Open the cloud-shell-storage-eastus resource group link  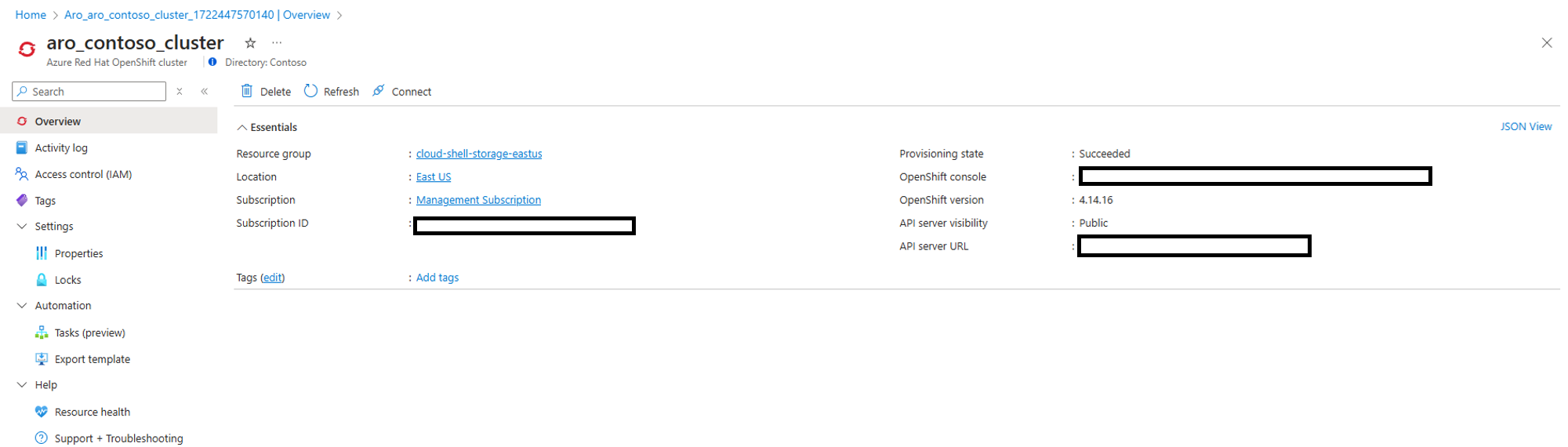pos(479,154)
